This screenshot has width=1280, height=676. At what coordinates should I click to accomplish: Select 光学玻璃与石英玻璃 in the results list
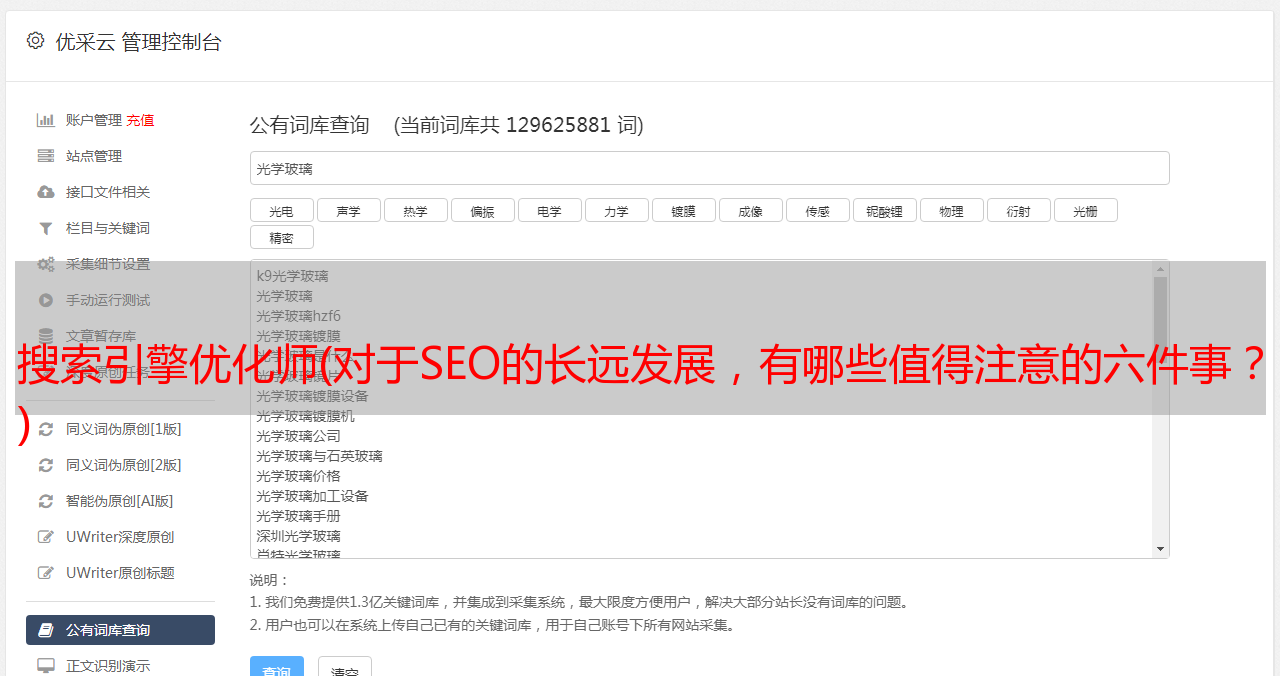pyautogui.click(x=320, y=456)
